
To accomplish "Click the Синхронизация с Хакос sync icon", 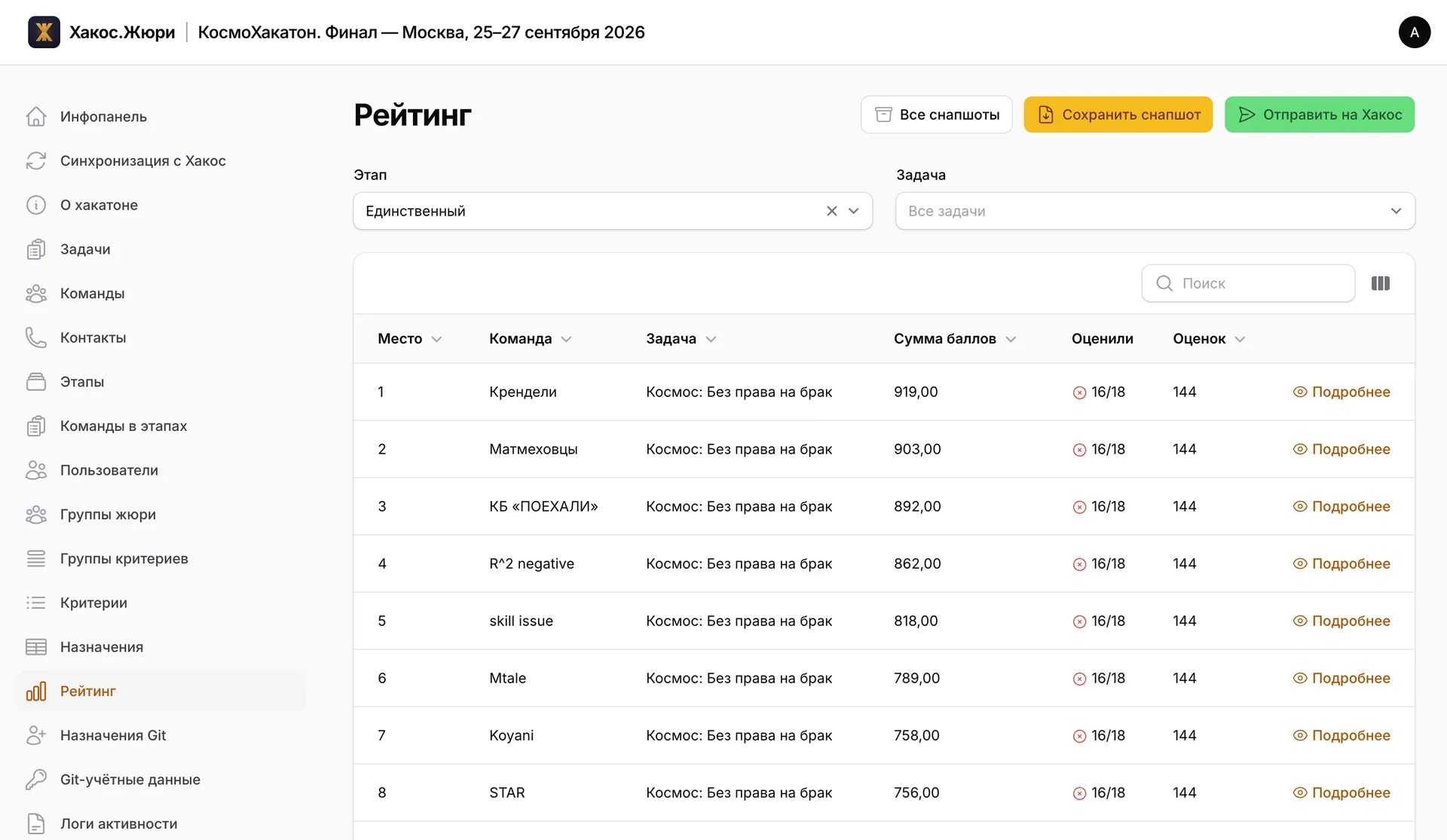I will coord(36,160).
